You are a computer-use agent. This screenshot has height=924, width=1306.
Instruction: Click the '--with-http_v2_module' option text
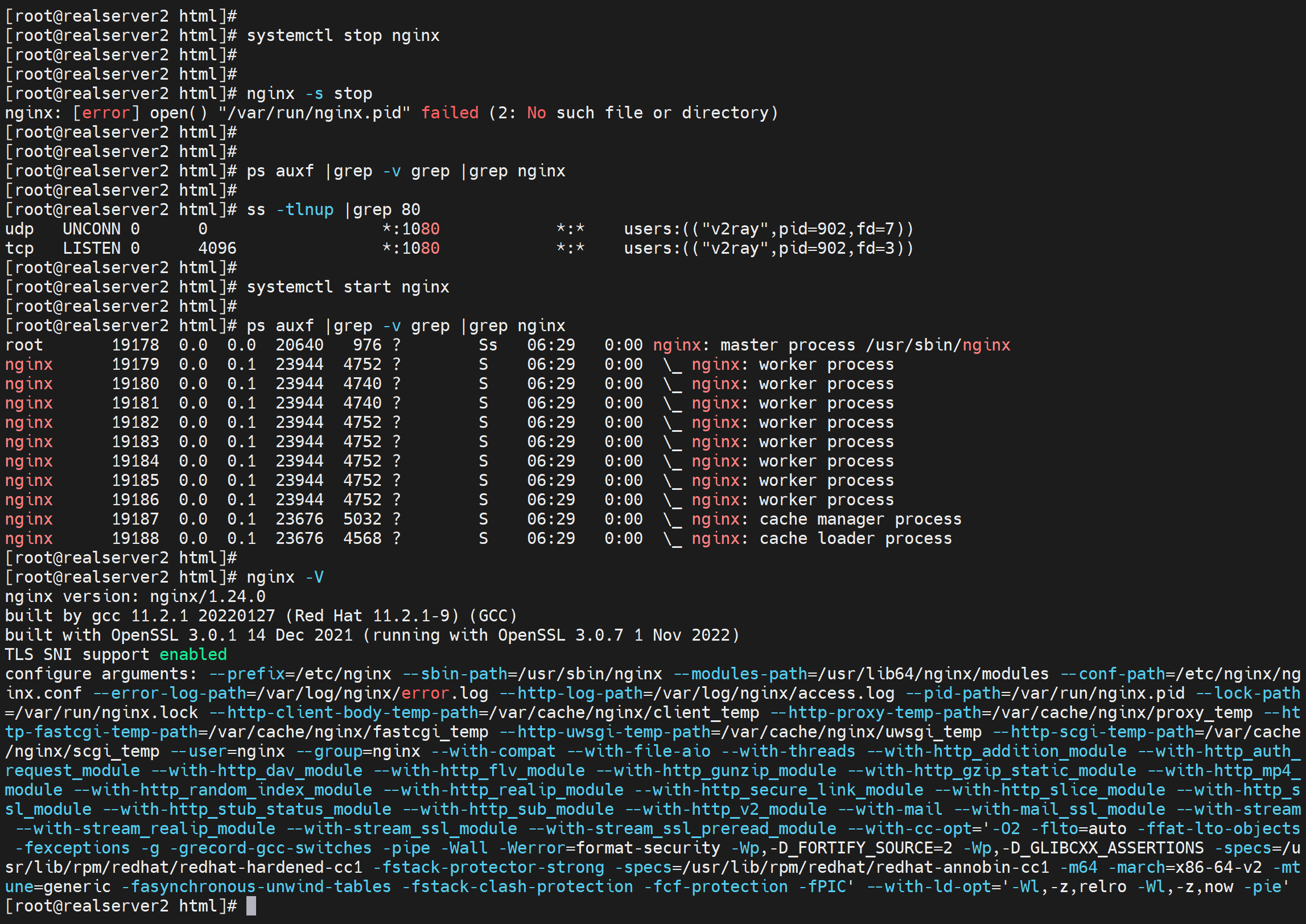pyautogui.click(x=726, y=809)
